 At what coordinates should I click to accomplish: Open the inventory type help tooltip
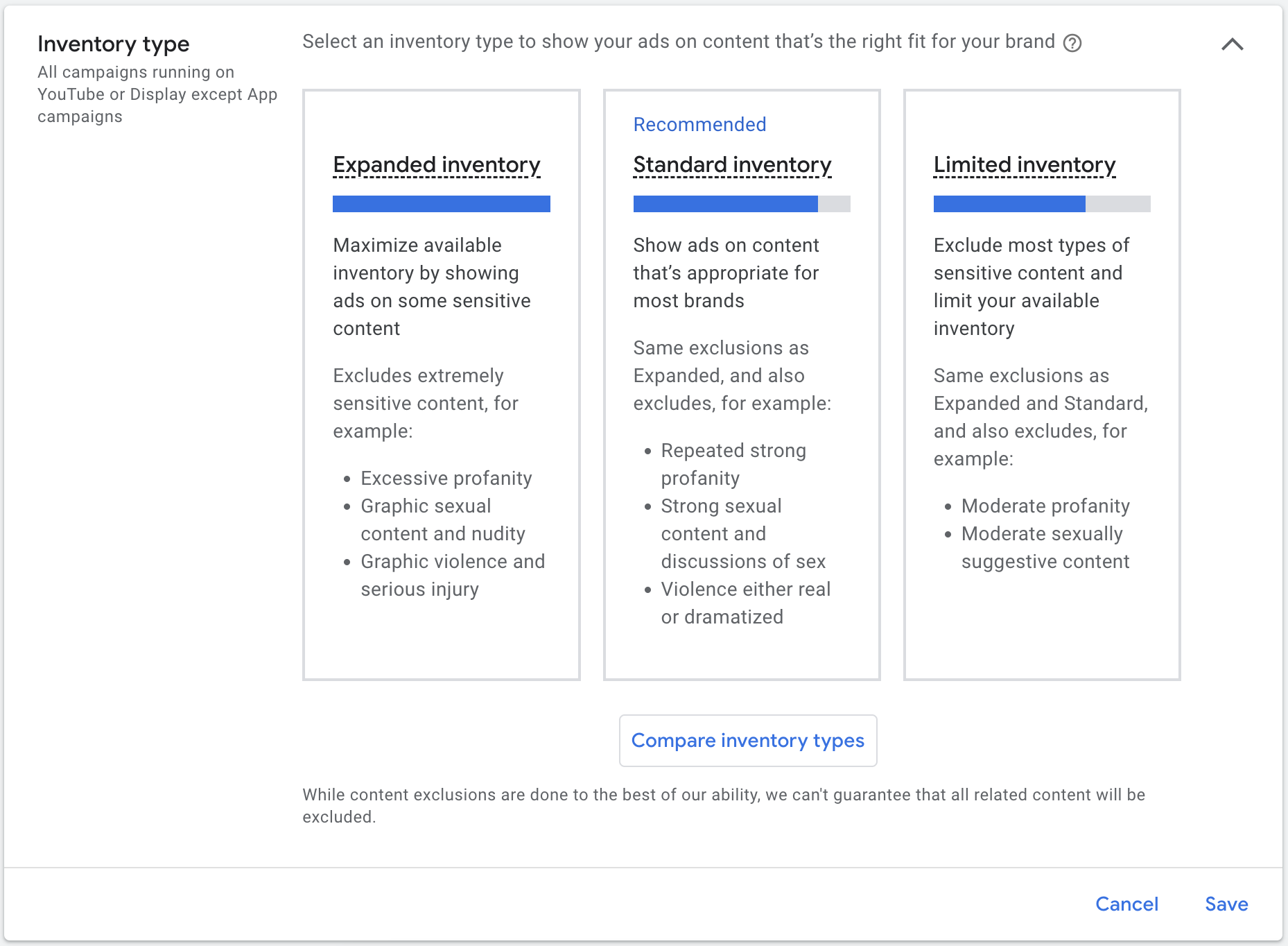pyautogui.click(x=1073, y=43)
